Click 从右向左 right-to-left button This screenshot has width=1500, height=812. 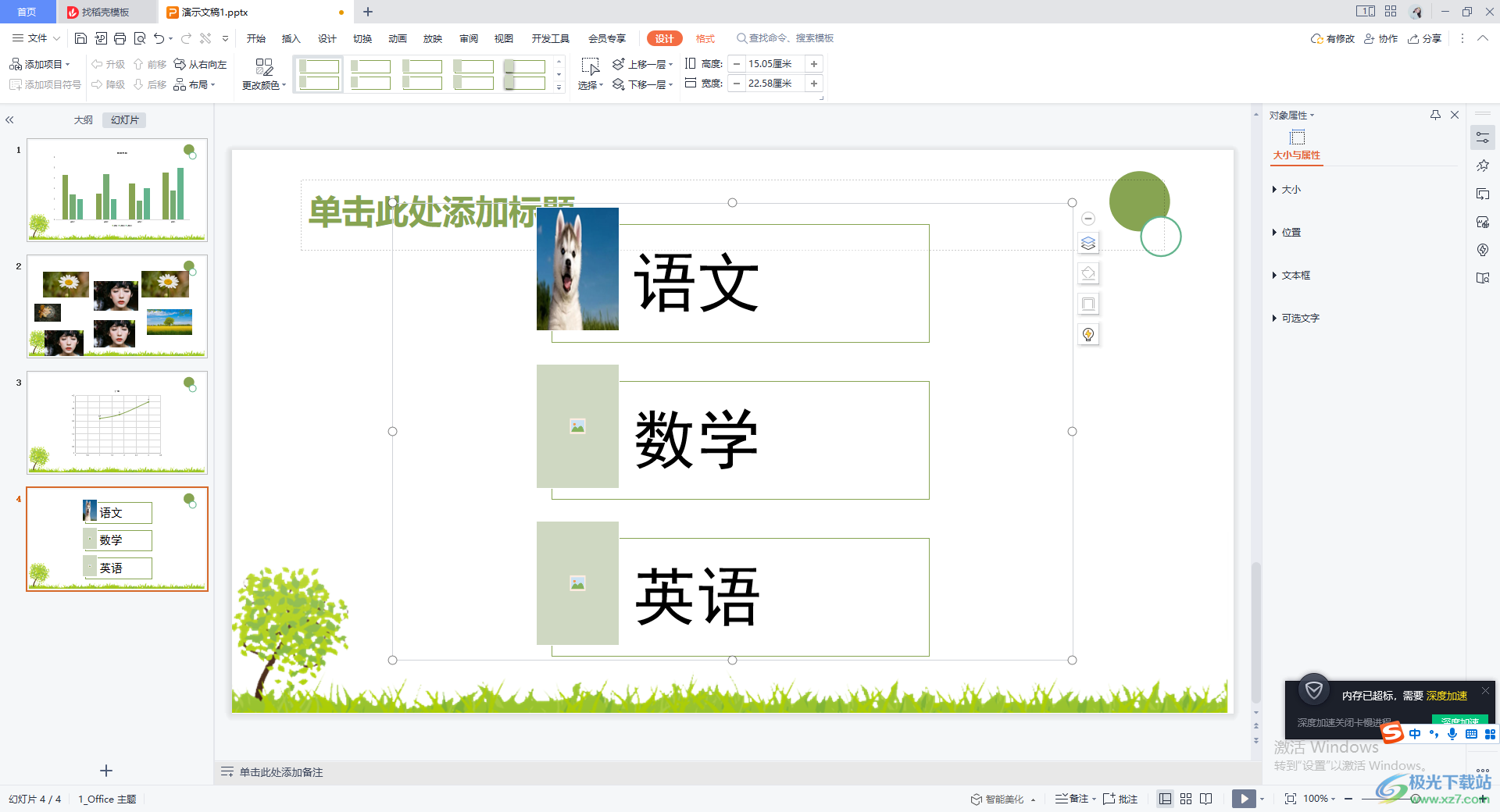[201, 64]
